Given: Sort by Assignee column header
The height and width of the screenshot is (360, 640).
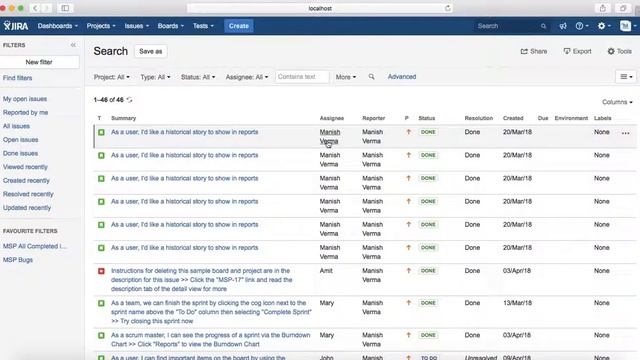Looking at the screenshot, I should (332, 118).
